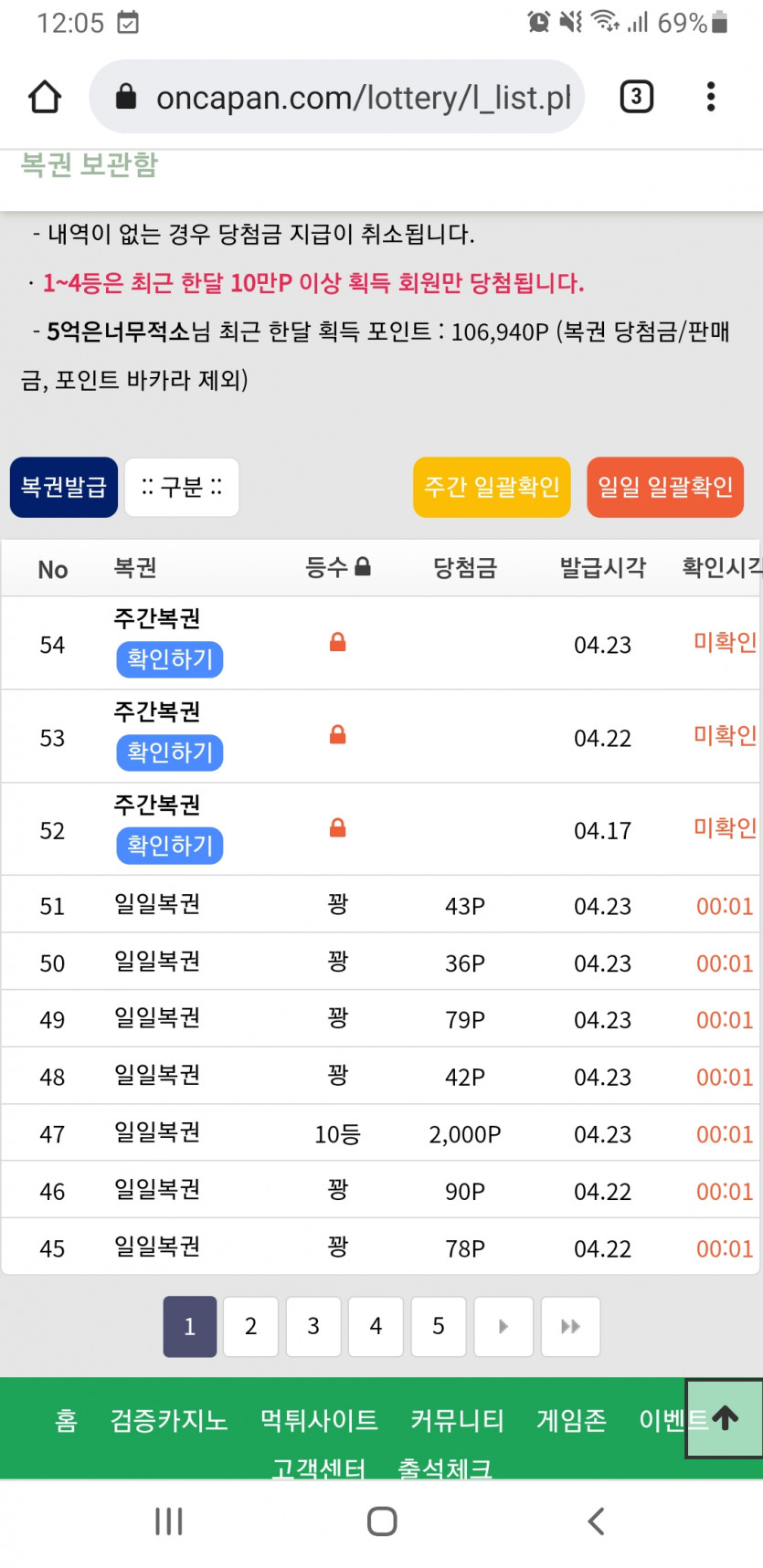Click 주간복권 label in row 54

[157, 618]
